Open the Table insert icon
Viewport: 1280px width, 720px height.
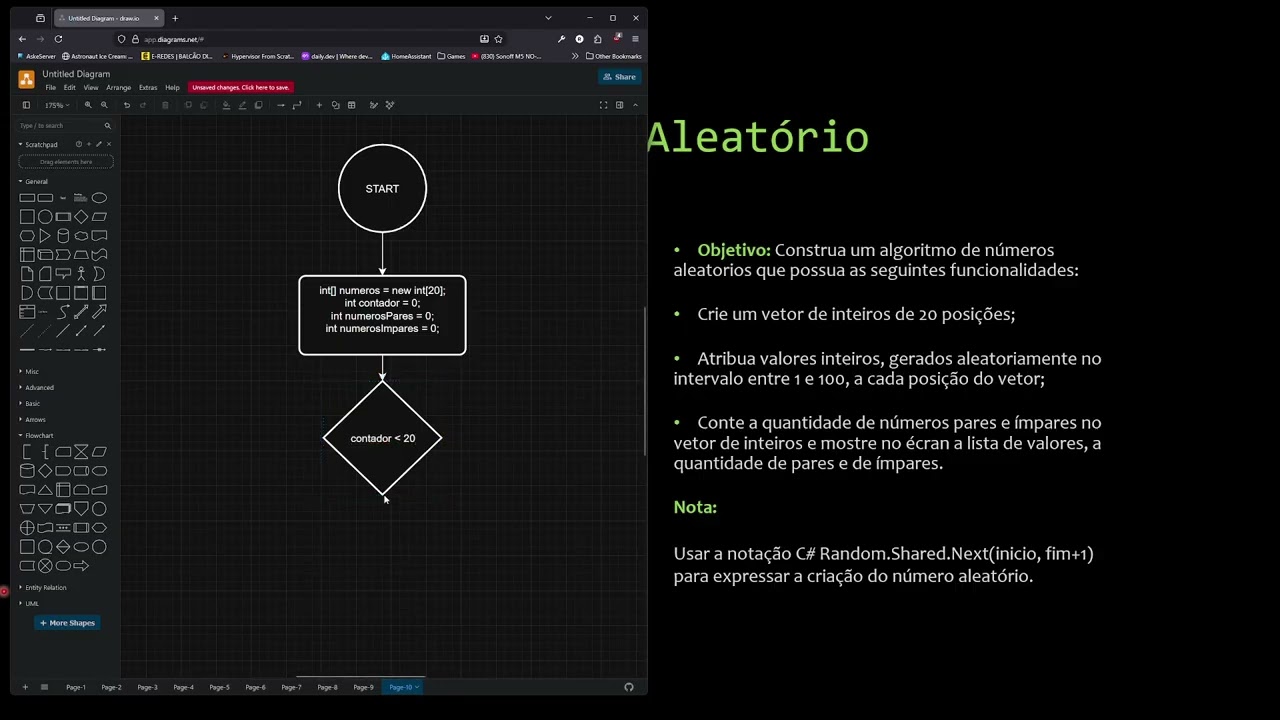tap(351, 105)
